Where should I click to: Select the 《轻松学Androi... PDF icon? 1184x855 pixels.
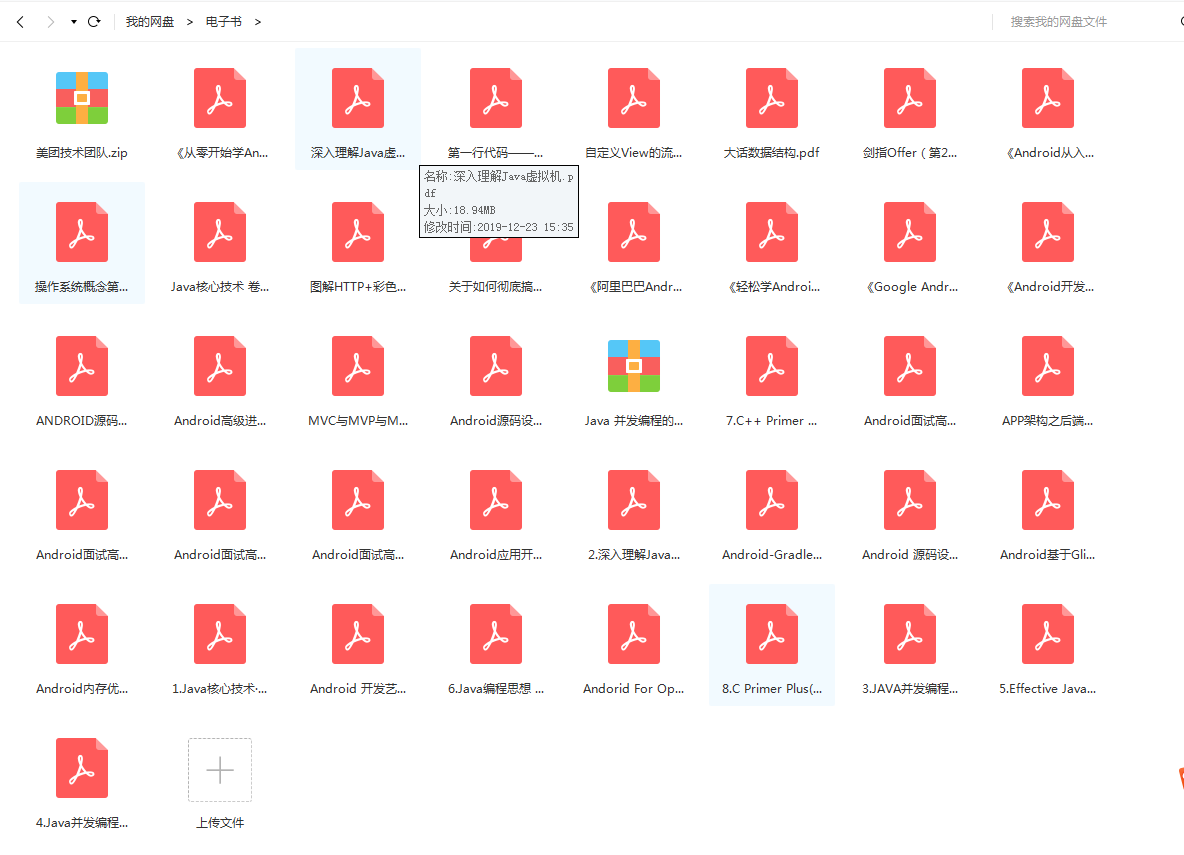click(x=772, y=232)
